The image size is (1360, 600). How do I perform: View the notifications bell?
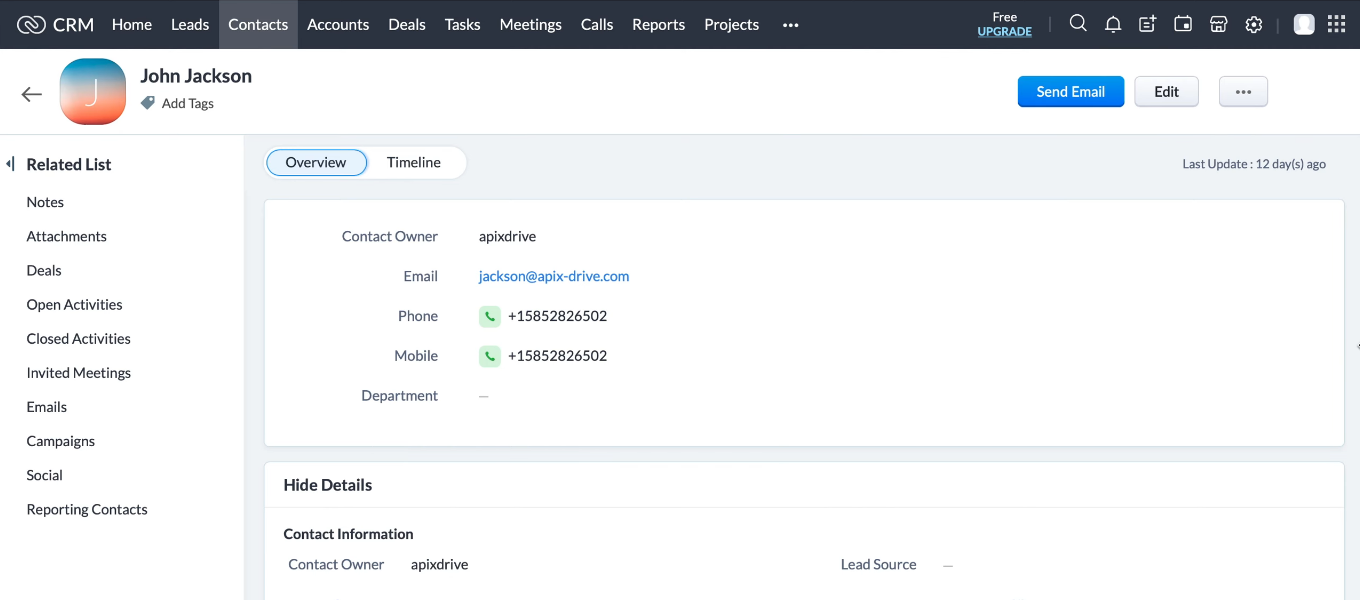1113,24
